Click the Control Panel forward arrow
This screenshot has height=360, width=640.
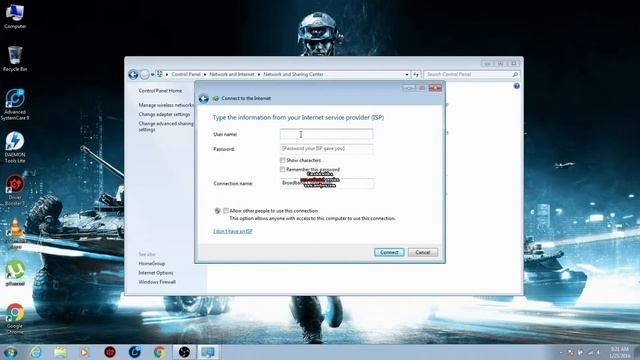click(144, 74)
